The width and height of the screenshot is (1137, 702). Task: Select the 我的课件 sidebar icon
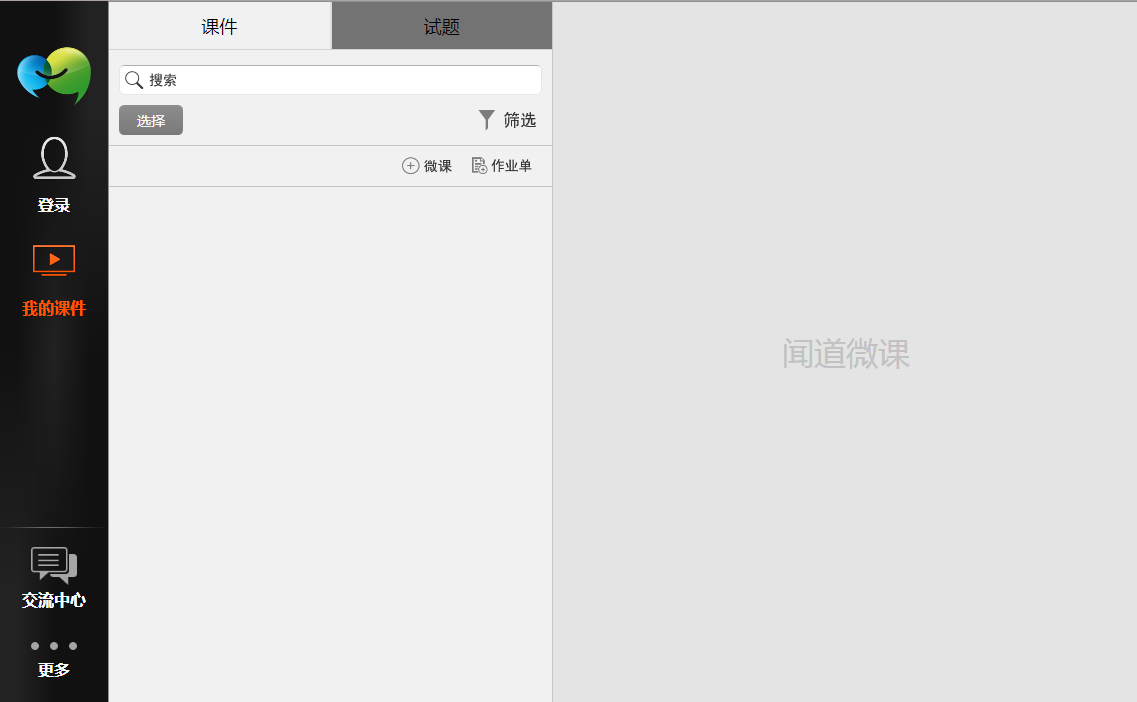(x=54, y=260)
